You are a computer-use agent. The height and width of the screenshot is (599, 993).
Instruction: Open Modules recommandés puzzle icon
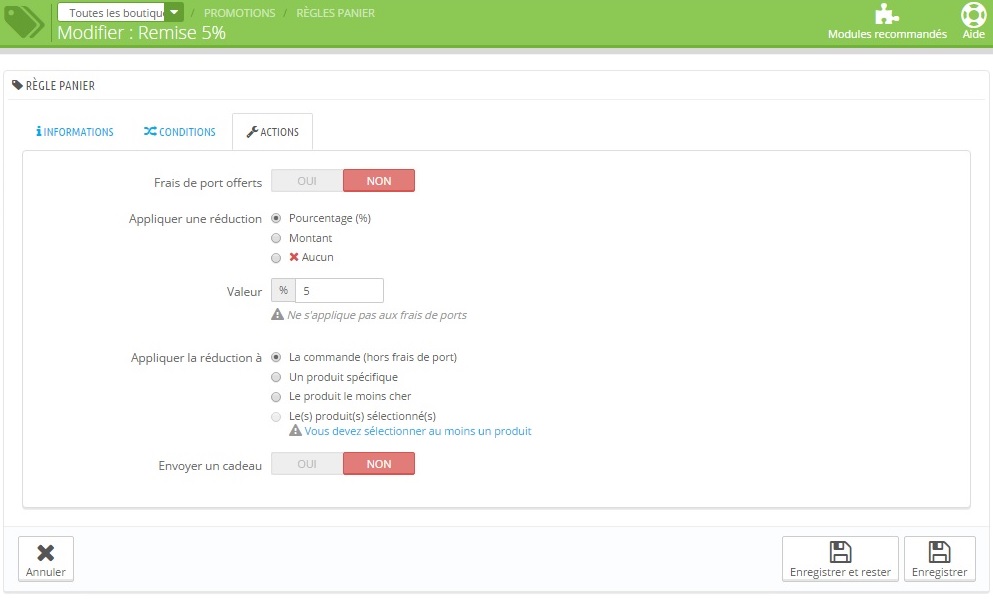[x=887, y=14]
